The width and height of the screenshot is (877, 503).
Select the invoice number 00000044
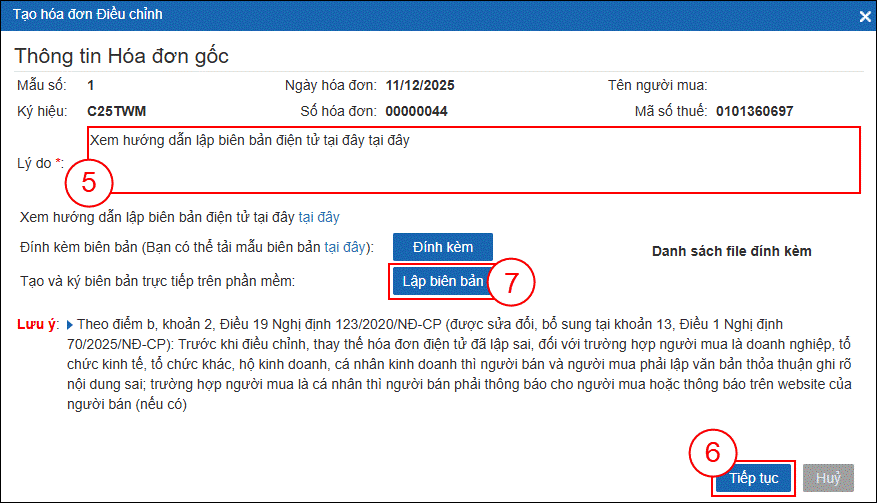[416, 110]
